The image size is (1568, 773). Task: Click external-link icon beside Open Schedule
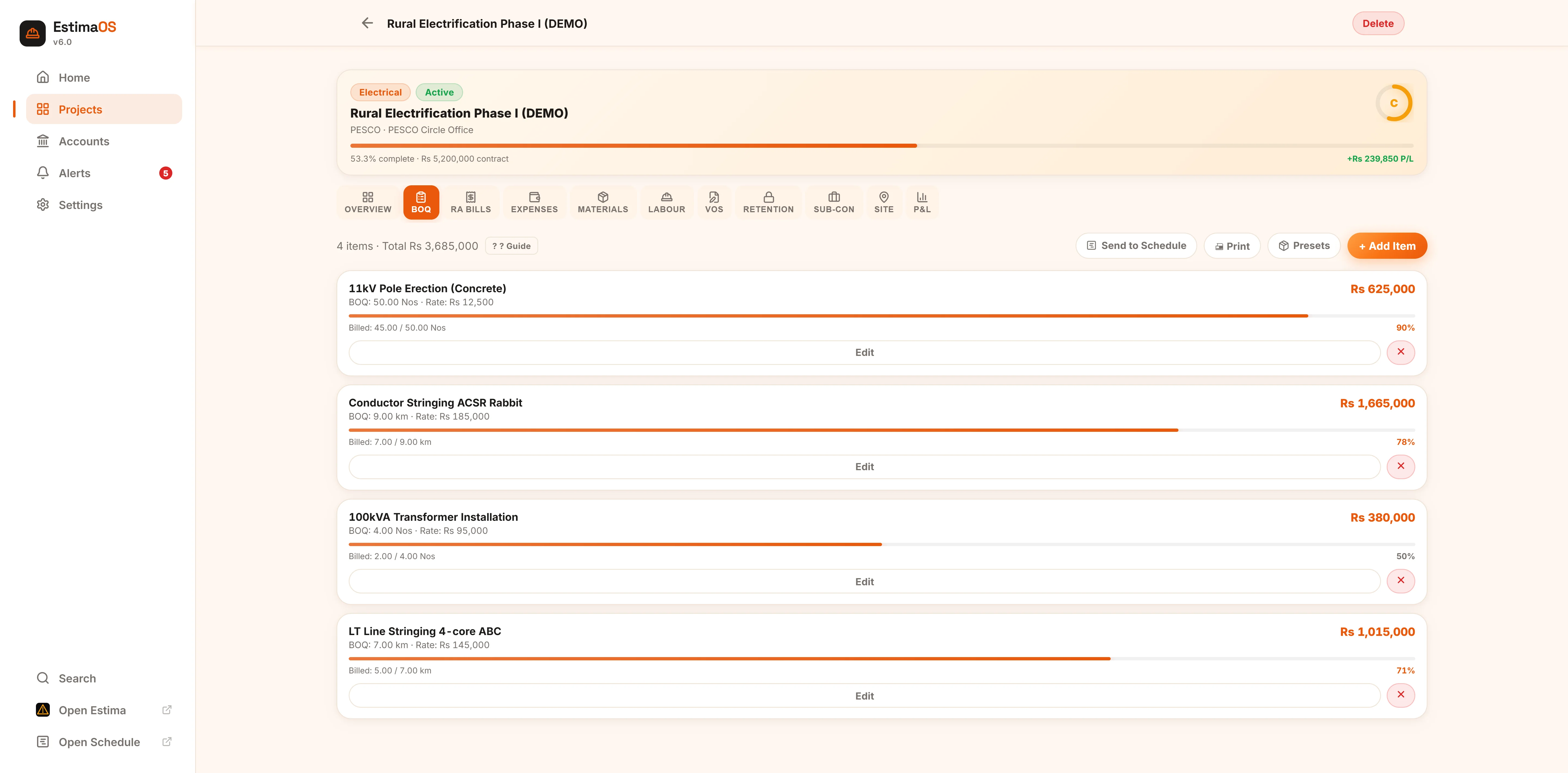coord(167,741)
